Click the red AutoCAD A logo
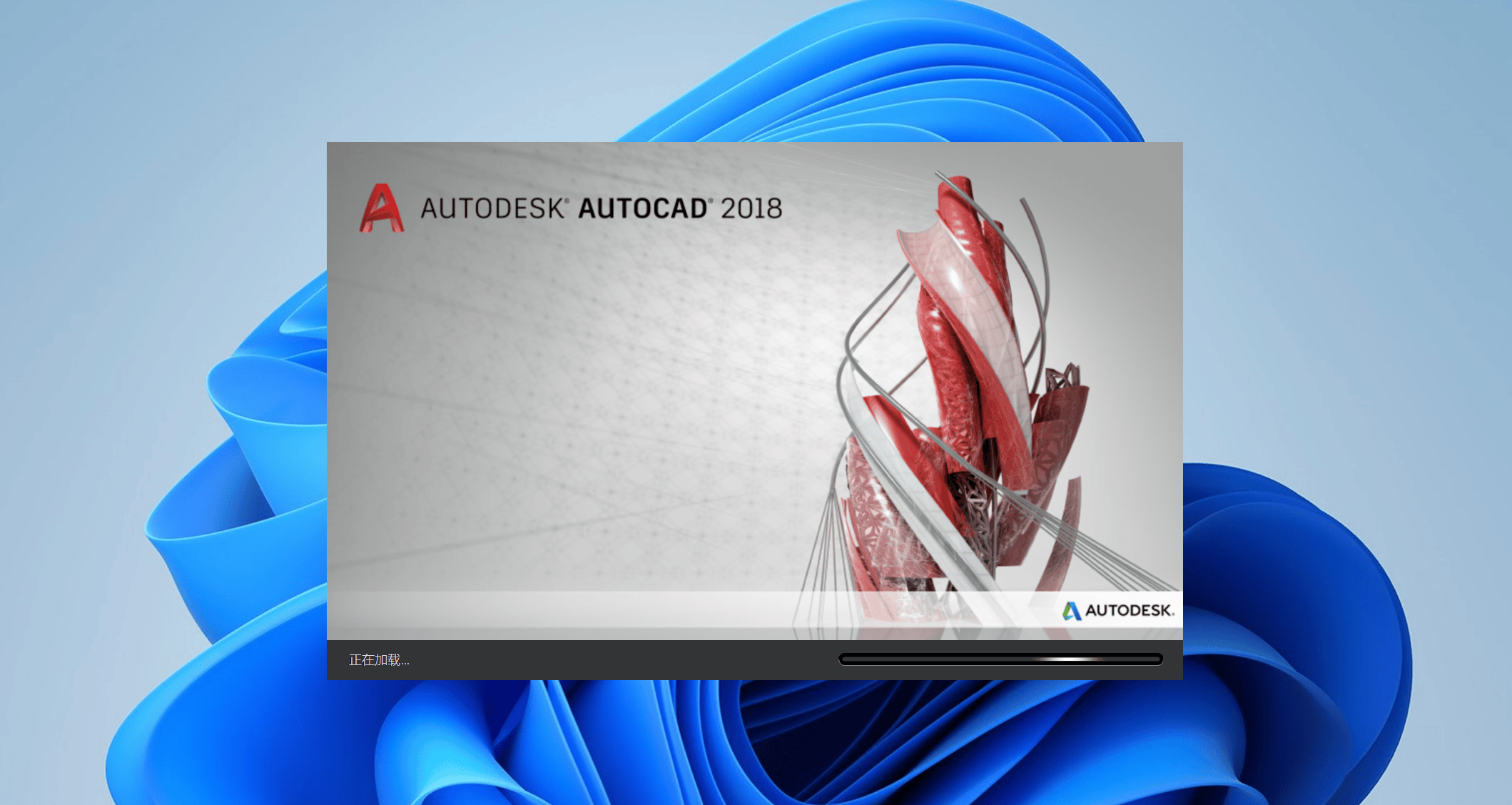Viewport: 1512px width, 805px height. (x=382, y=208)
